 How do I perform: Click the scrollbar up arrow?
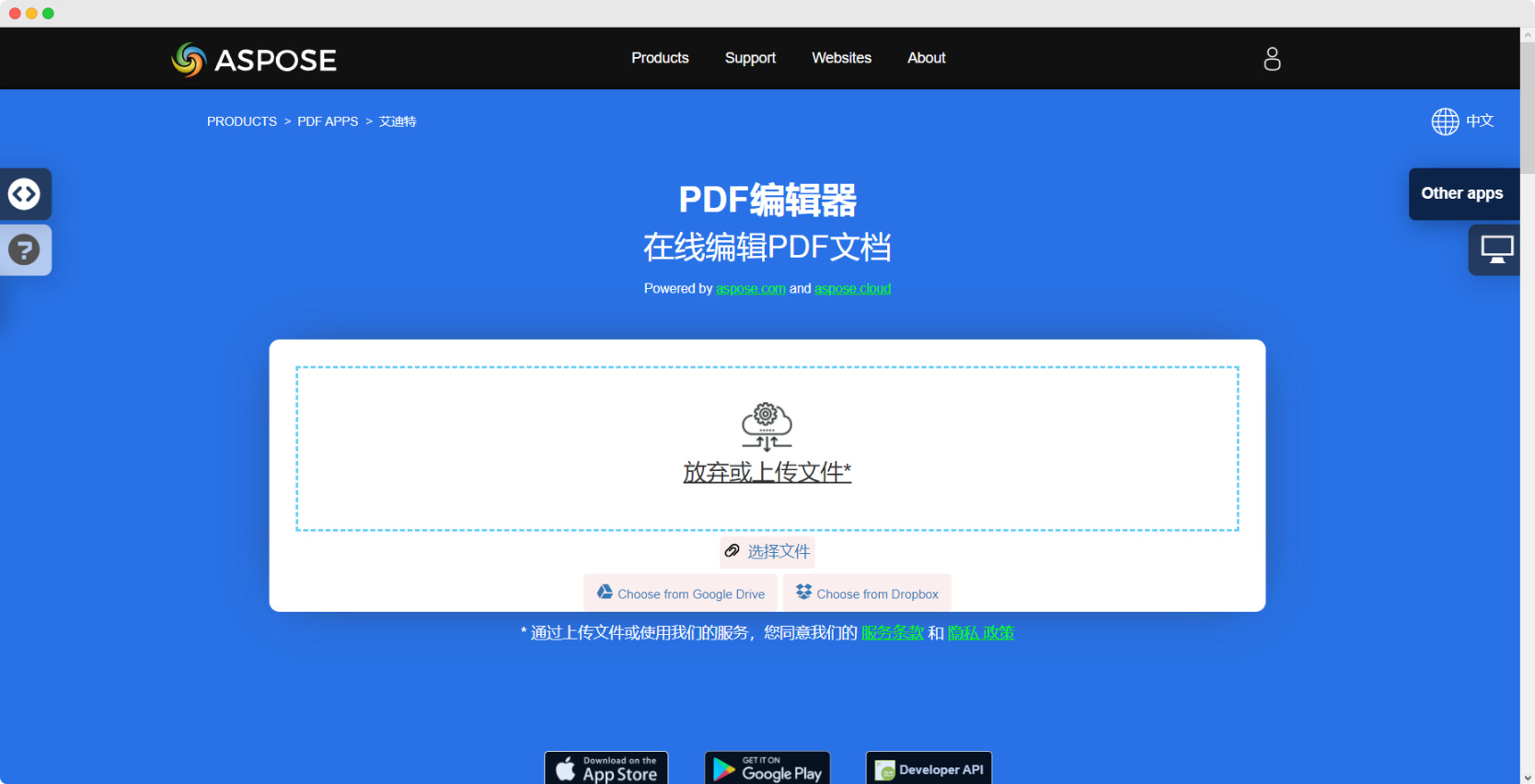(x=1528, y=35)
